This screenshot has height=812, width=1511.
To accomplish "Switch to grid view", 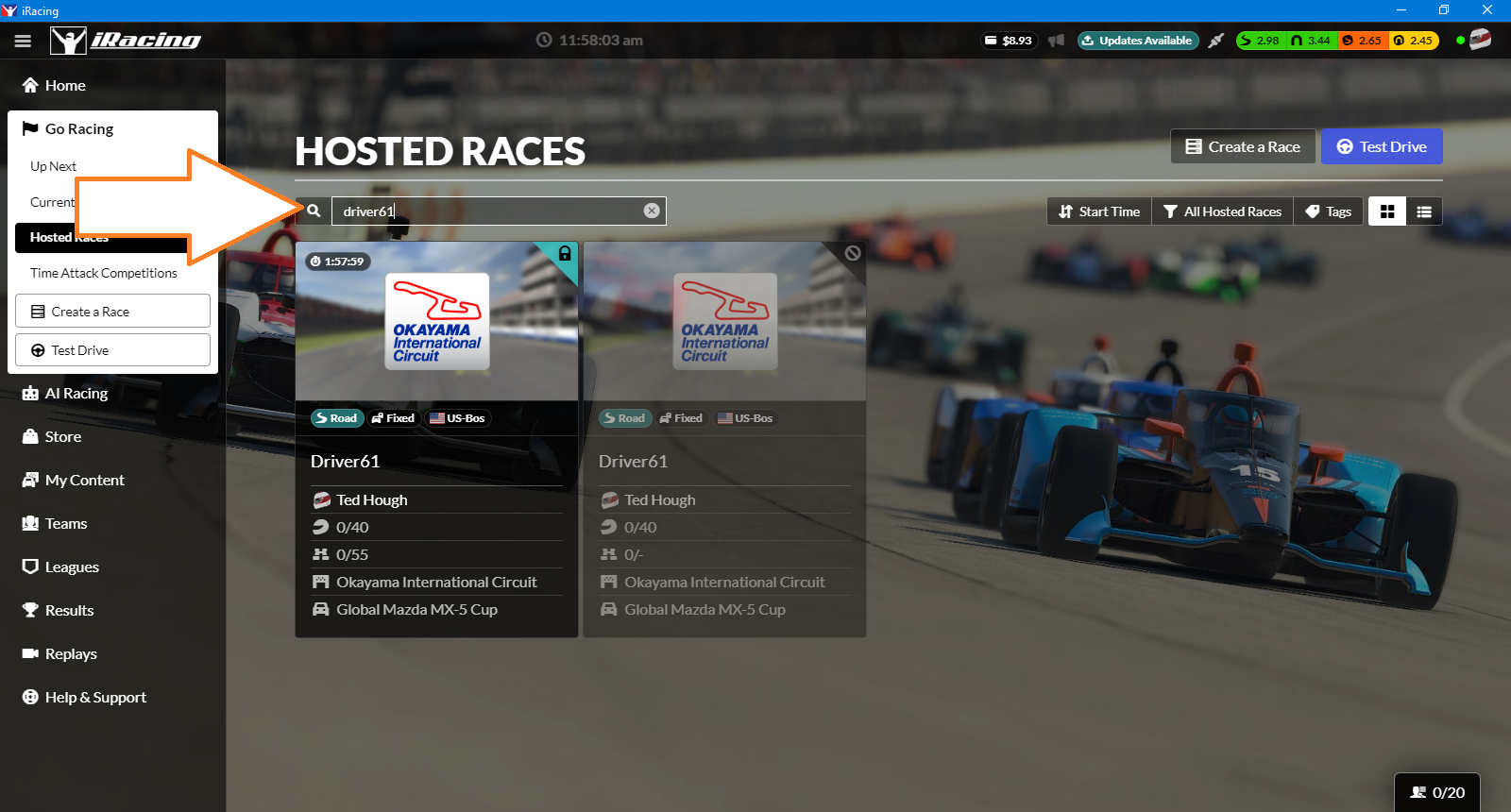I will (1387, 211).
